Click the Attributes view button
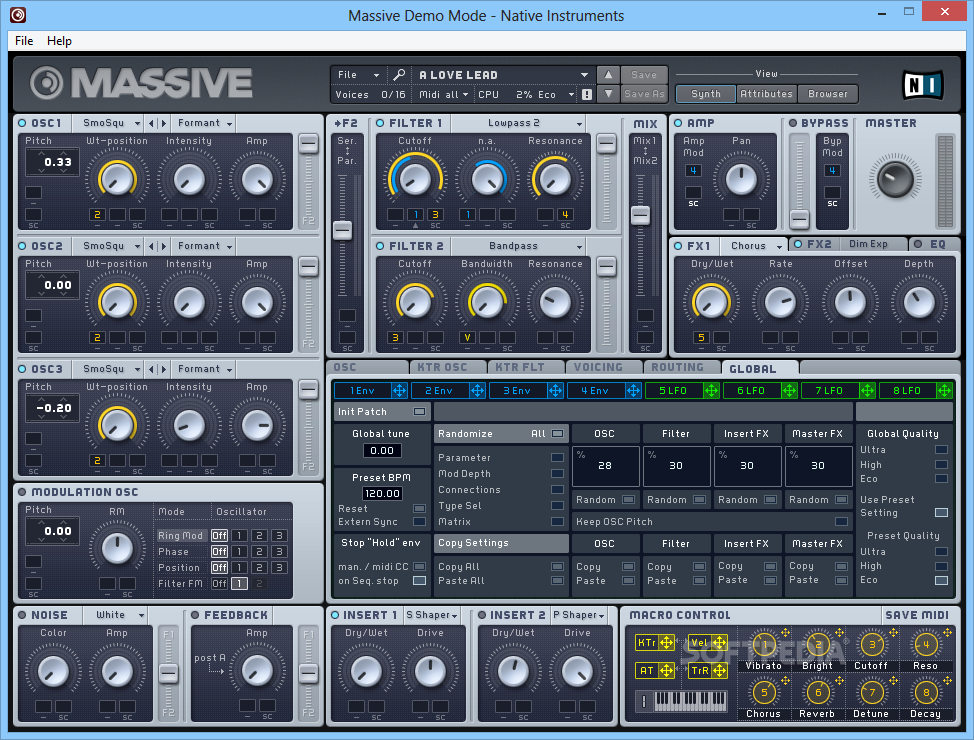 pos(767,94)
